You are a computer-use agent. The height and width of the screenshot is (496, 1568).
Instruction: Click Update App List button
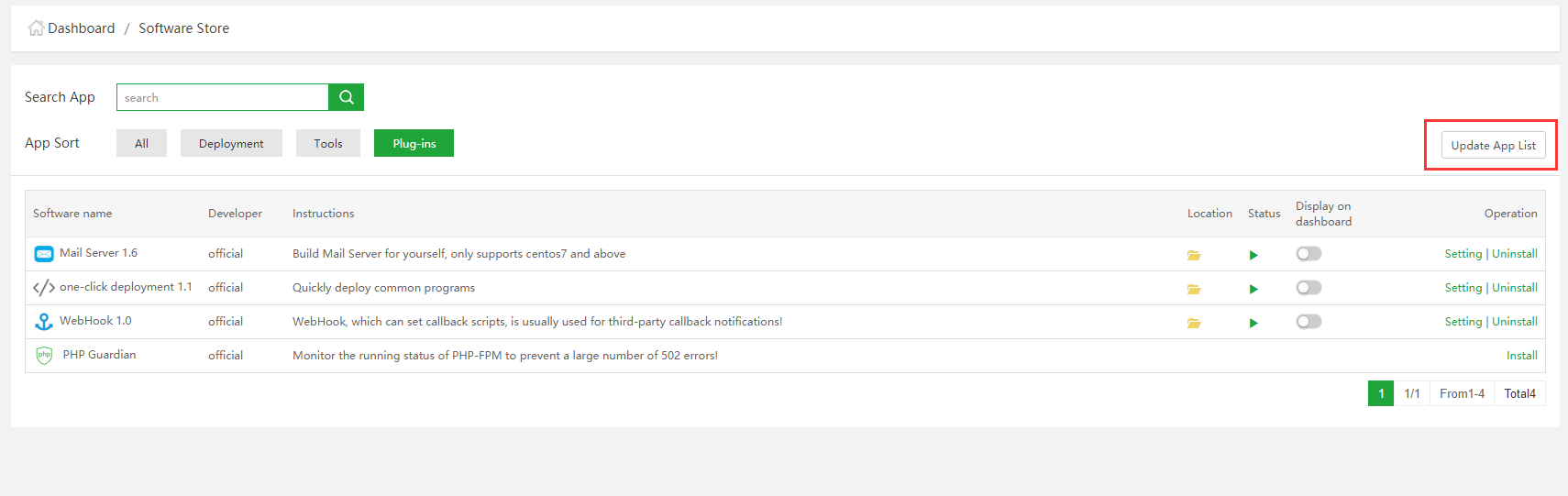click(1493, 145)
